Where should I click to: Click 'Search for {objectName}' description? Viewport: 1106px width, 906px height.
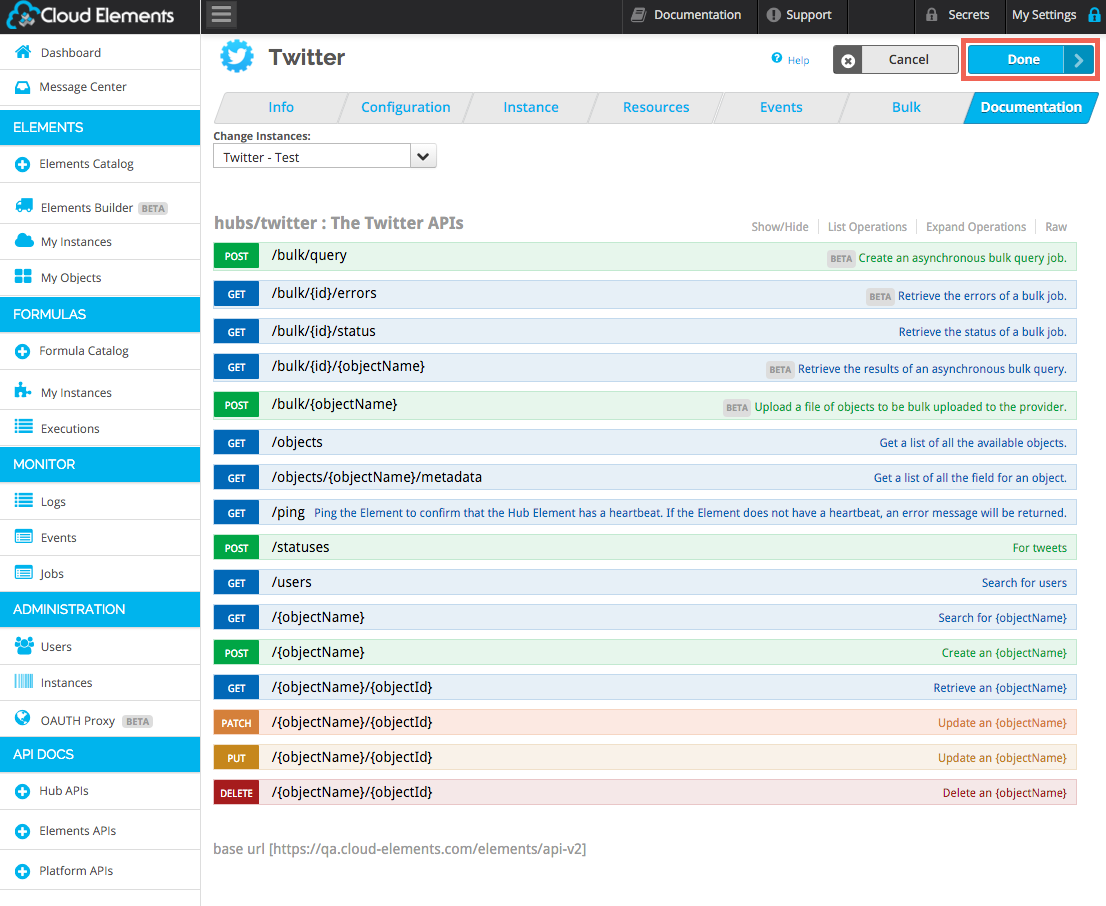(x=1002, y=618)
